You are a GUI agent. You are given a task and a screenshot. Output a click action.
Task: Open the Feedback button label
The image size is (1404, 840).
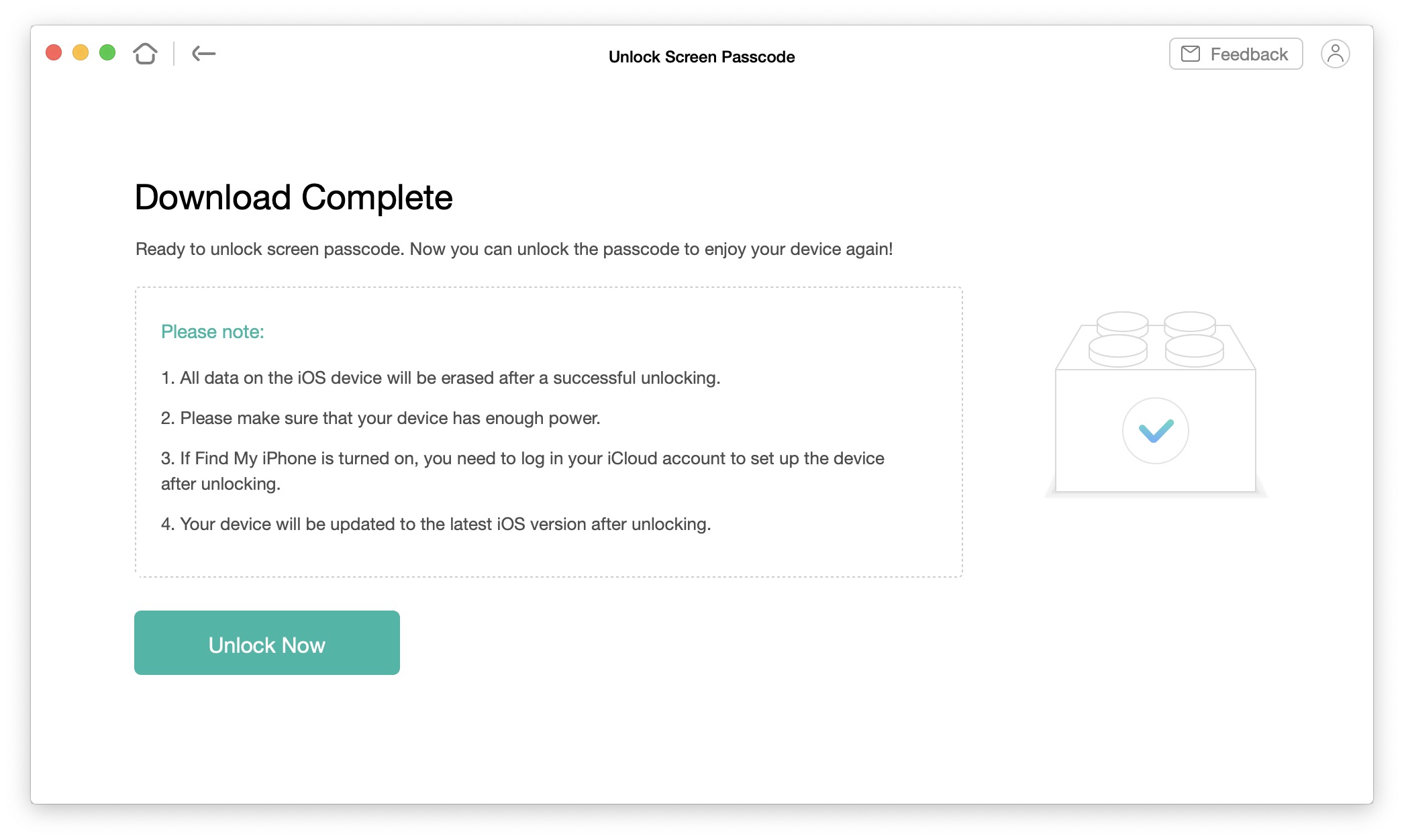click(x=1248, y=54)
